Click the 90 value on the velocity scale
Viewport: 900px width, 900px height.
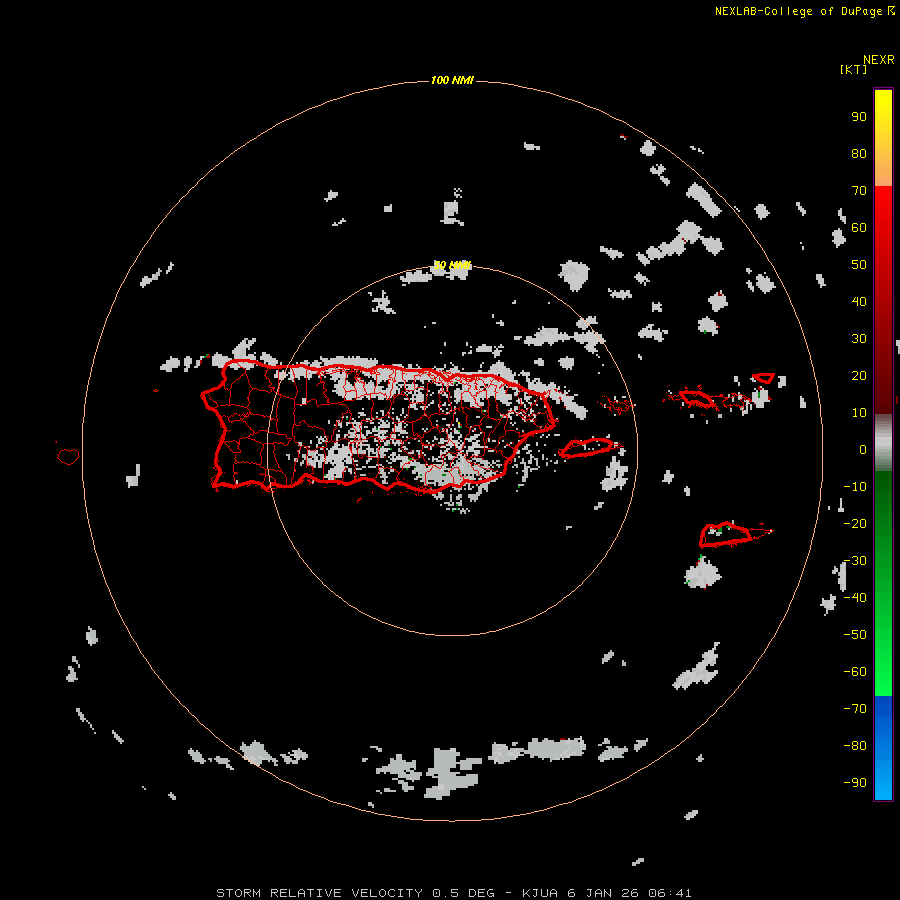[x=859, y=117]
